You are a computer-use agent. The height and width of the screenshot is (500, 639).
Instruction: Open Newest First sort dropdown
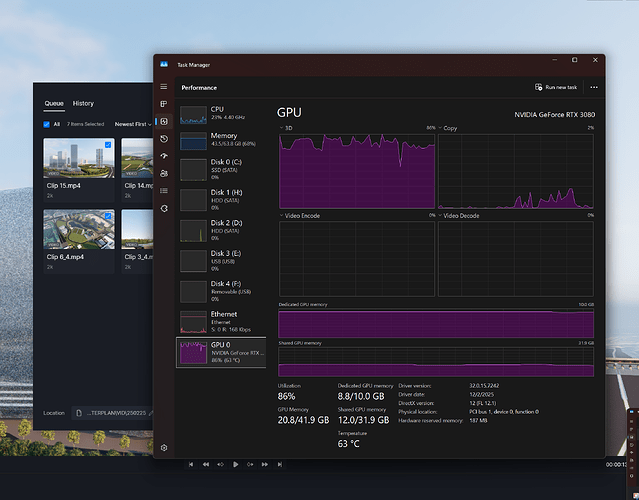click(x=133, y=124)
